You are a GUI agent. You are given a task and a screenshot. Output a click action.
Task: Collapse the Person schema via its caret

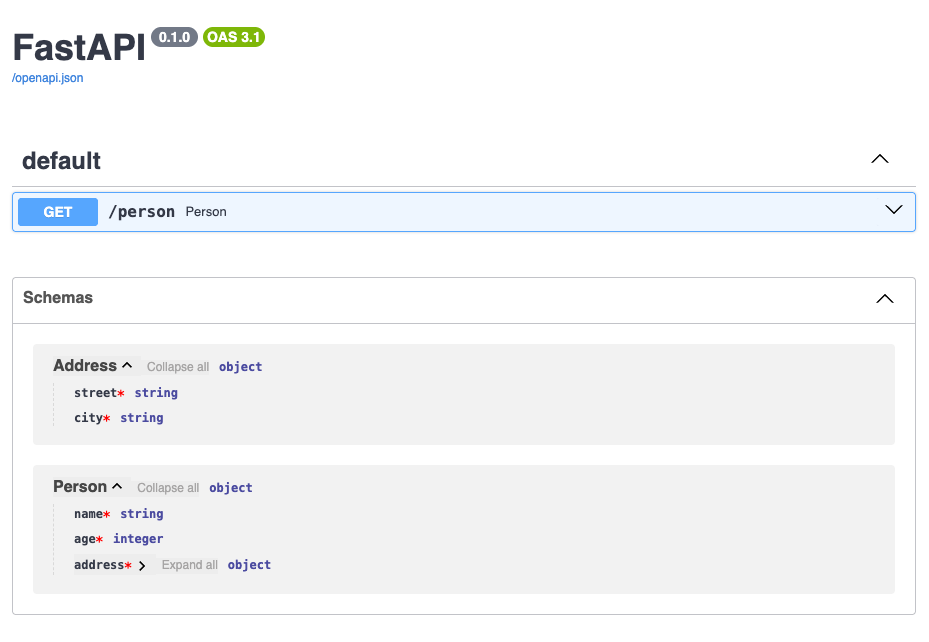tap(118, 485)
